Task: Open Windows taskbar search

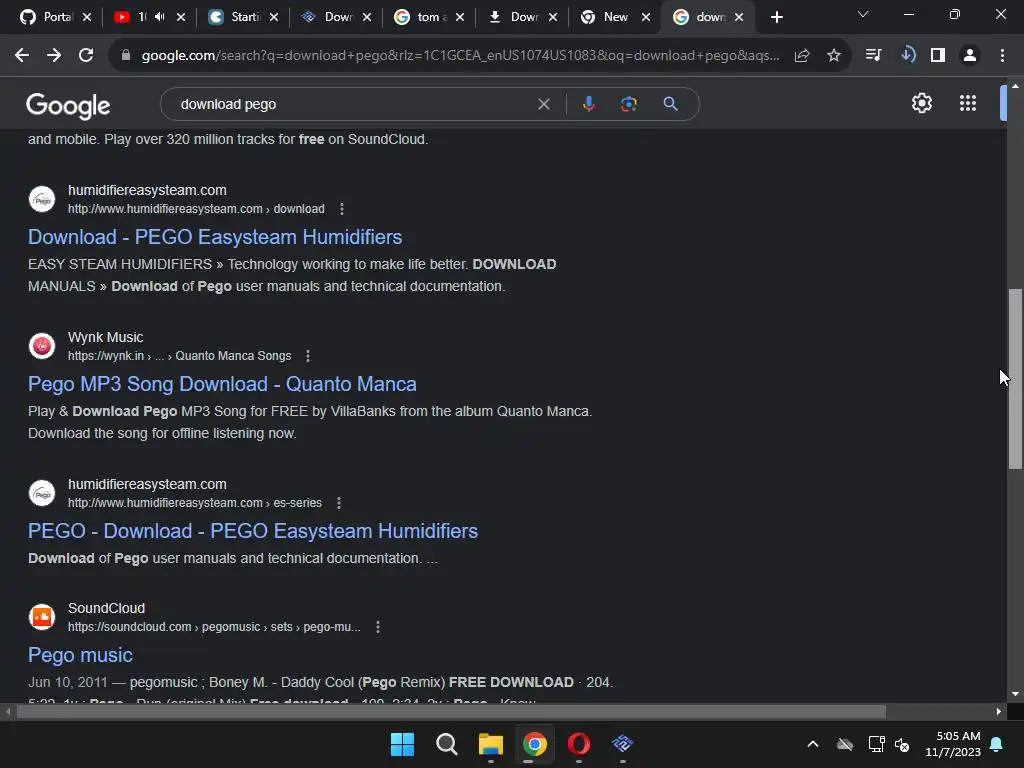Action: [447, 744]
